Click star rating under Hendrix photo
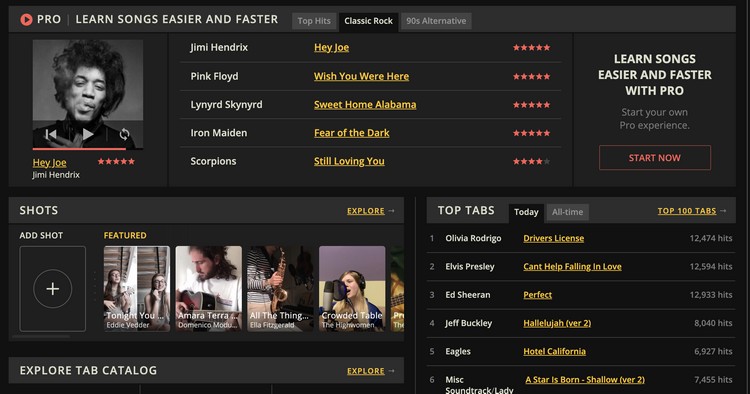Viewport: 750px width, 394px height. 116,162
